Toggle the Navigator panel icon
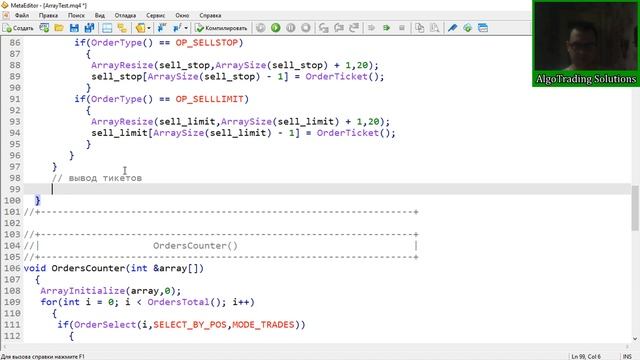This screenshot has height=360, width=640. [x=107, y=28]
